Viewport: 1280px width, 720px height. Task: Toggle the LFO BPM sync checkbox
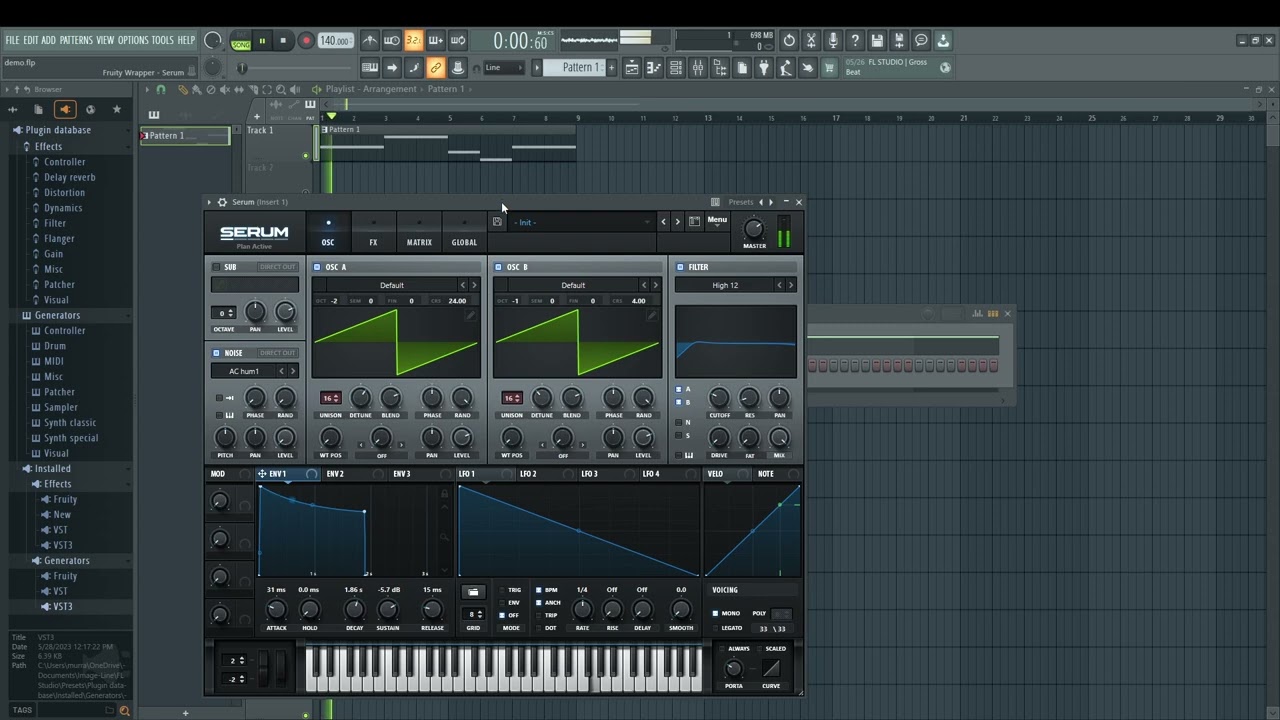pyautogui.click(x=539, y=590)
